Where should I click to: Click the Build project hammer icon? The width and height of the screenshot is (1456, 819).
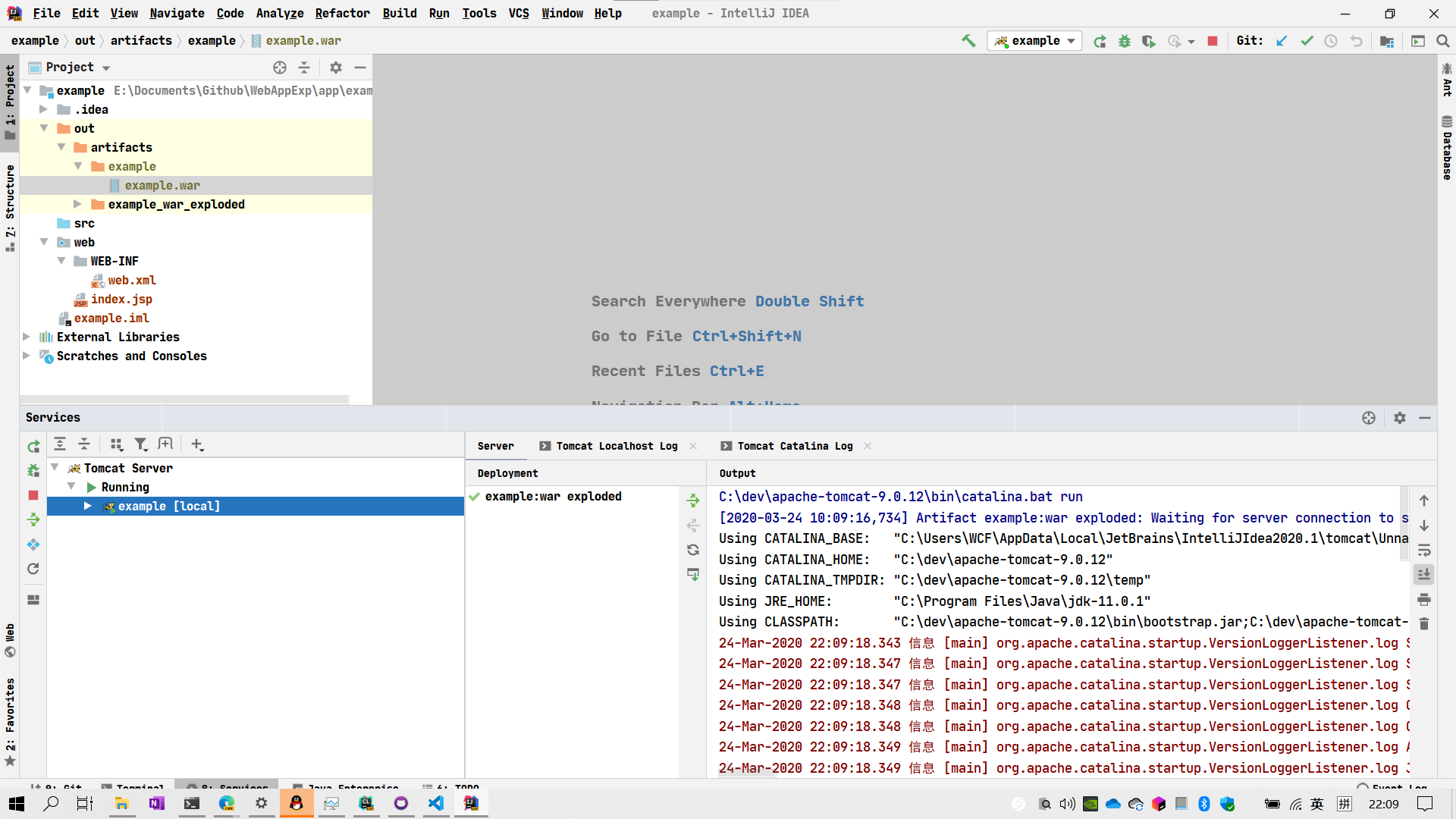(968, 41)
